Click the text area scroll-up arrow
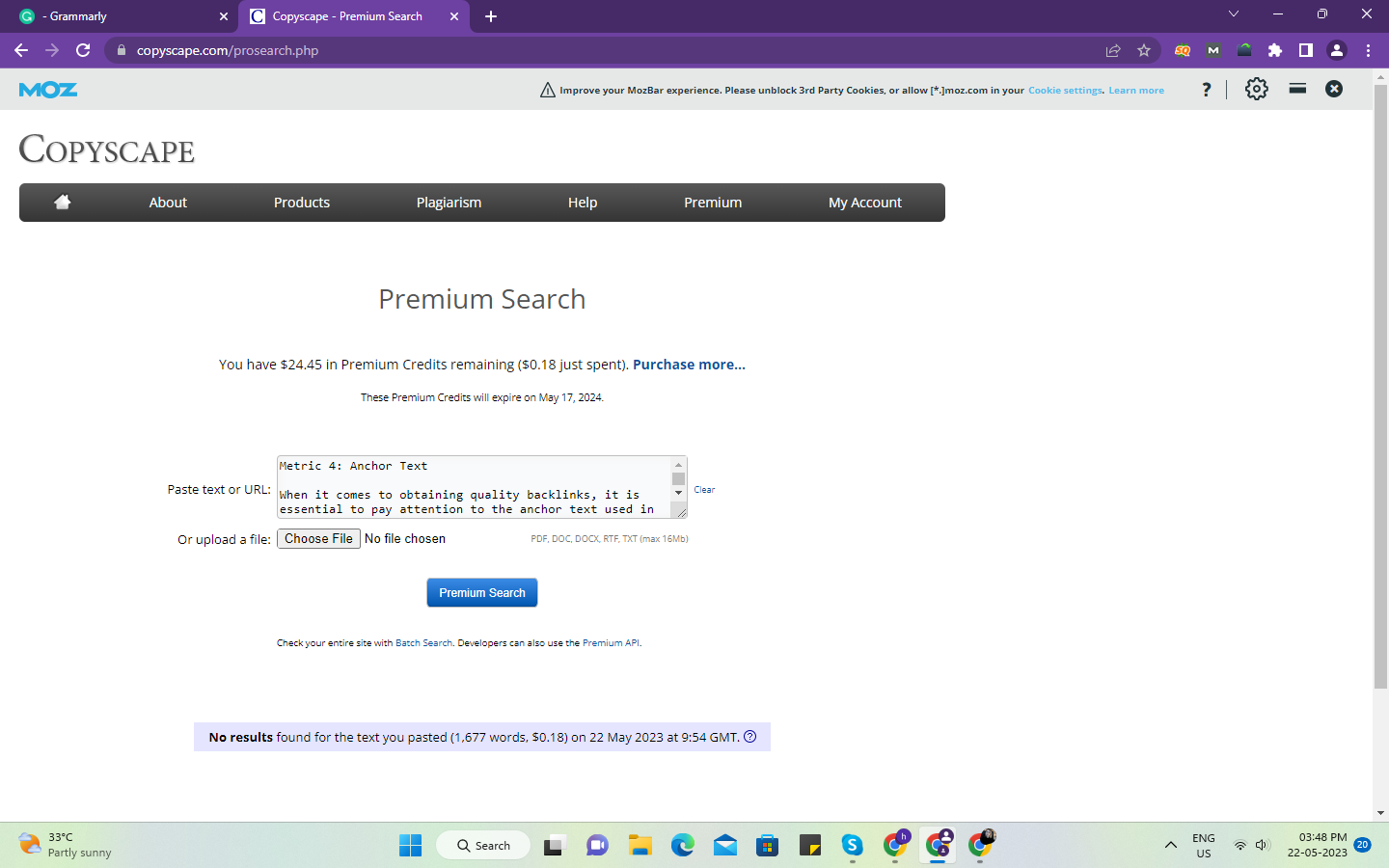 [x=679, y=465]
